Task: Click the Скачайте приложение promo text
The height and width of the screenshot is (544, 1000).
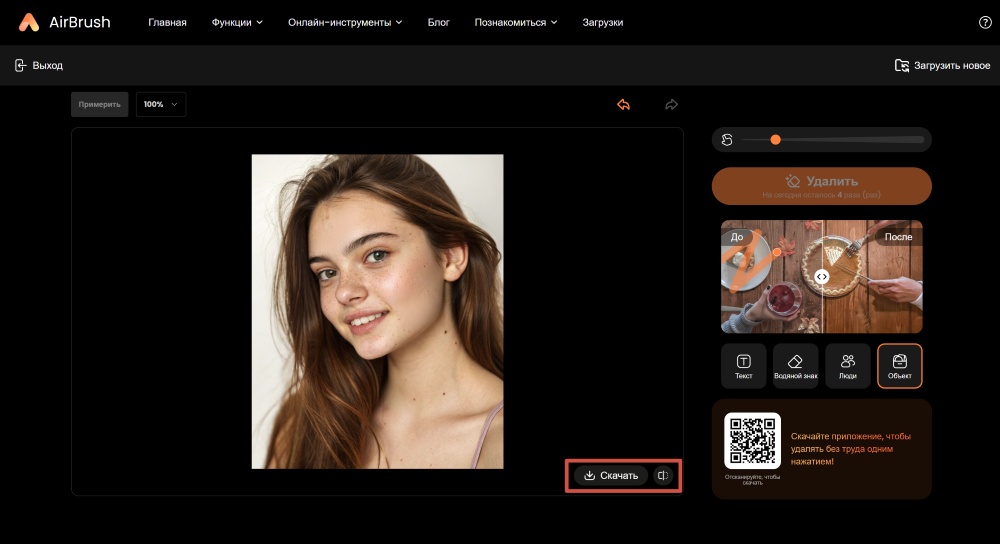Action: (x=851, y=449)
